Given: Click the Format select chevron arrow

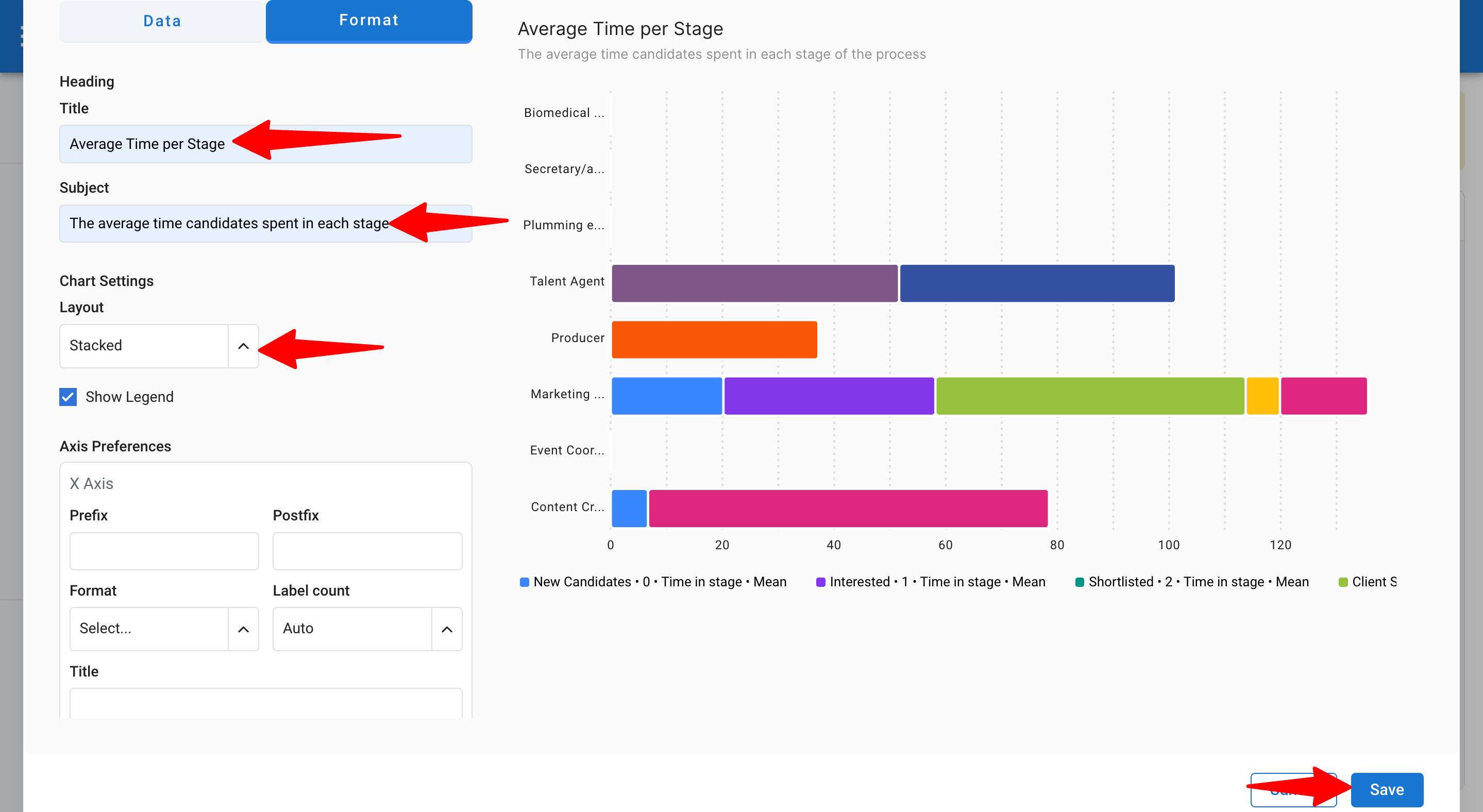Looking at the screenshot, I should 244,629.
